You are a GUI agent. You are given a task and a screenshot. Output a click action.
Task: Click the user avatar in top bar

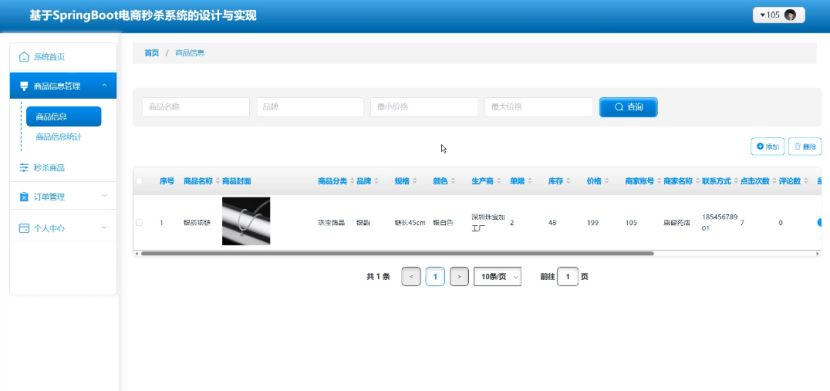[790, 15]
